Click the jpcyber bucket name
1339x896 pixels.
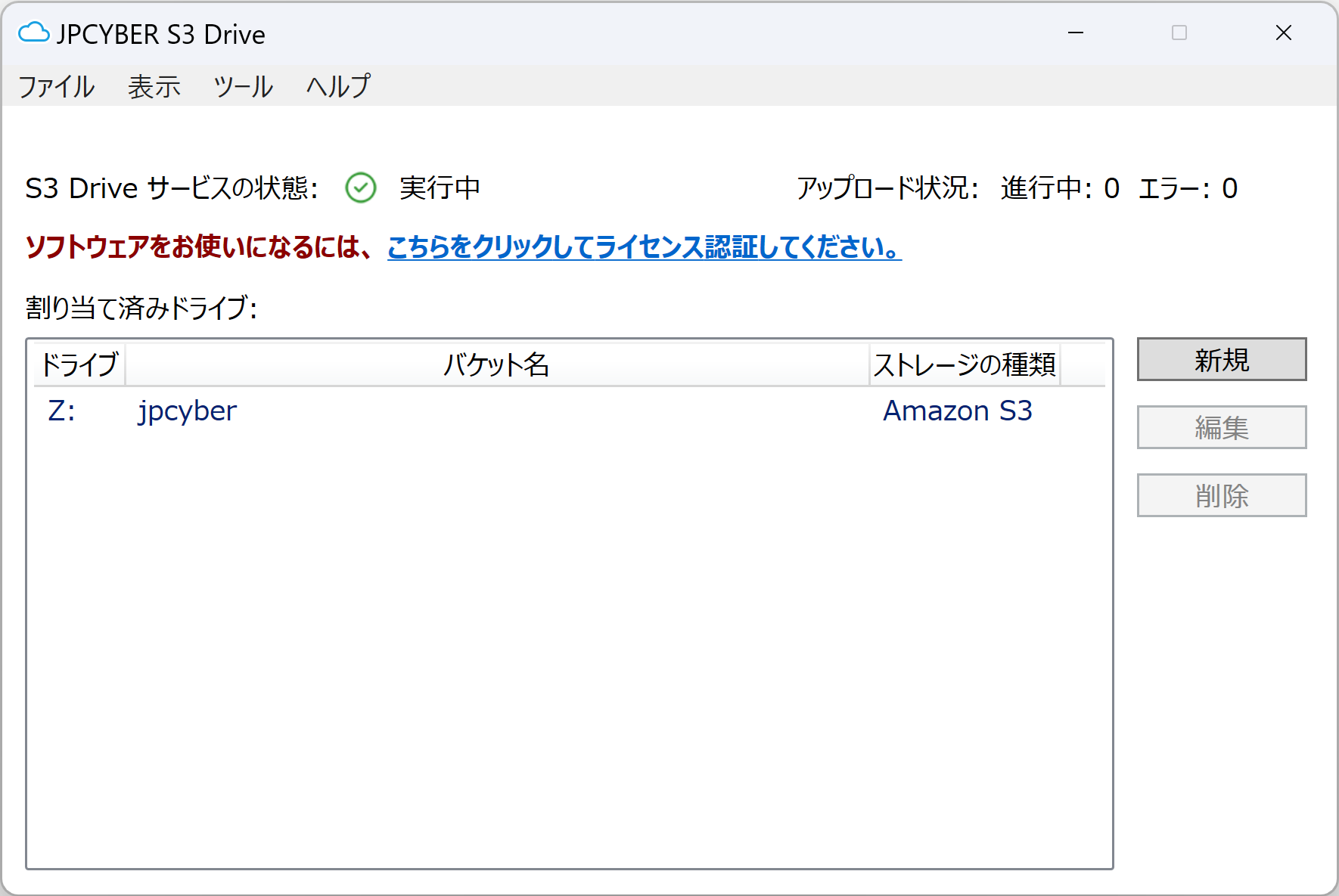(x=186, y=411)
